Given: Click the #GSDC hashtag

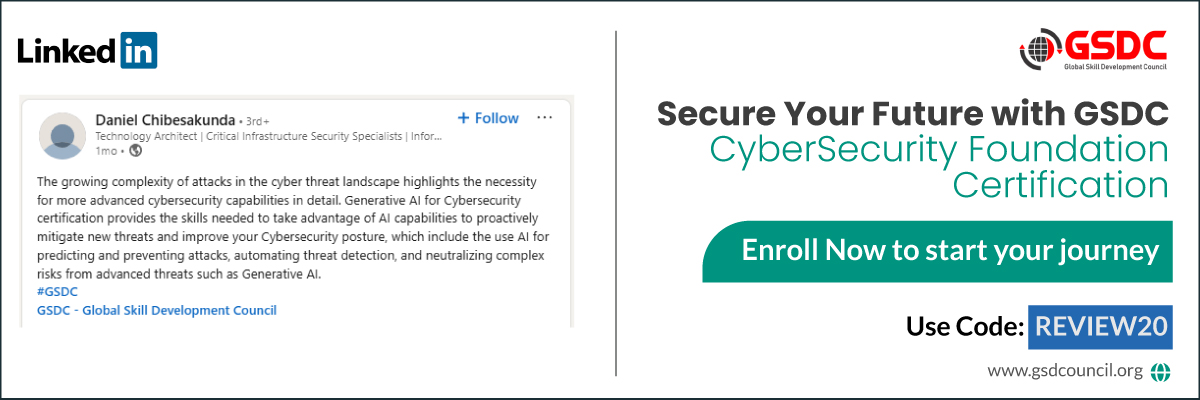Looking at the screenshot, I should pyautogui.click(x=57, y=291).
